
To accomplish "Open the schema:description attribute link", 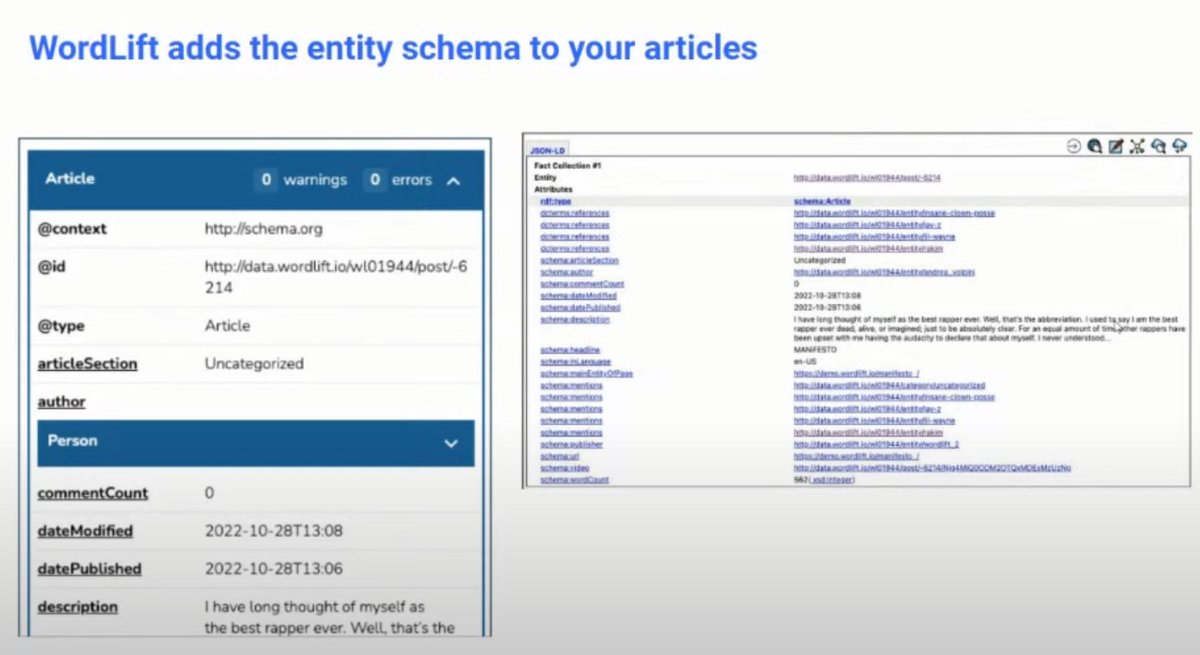I will [575, 319].
